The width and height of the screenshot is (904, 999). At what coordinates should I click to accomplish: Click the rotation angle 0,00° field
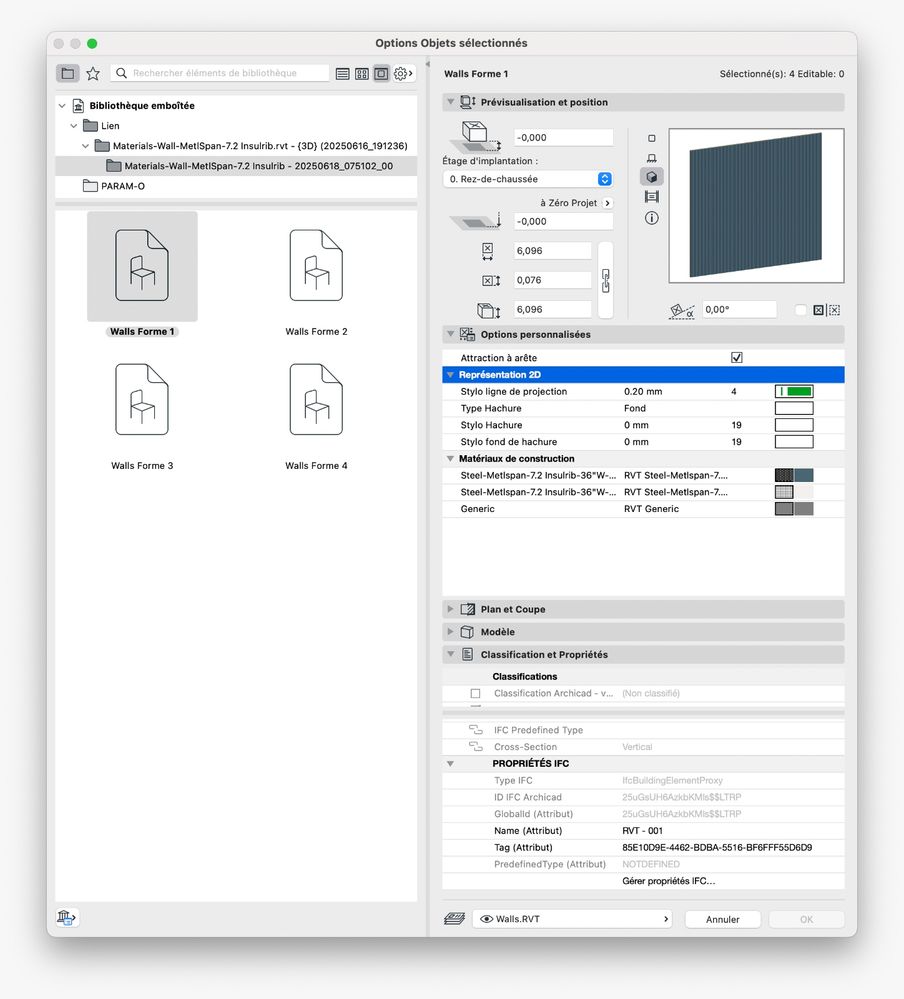[739, 310]
